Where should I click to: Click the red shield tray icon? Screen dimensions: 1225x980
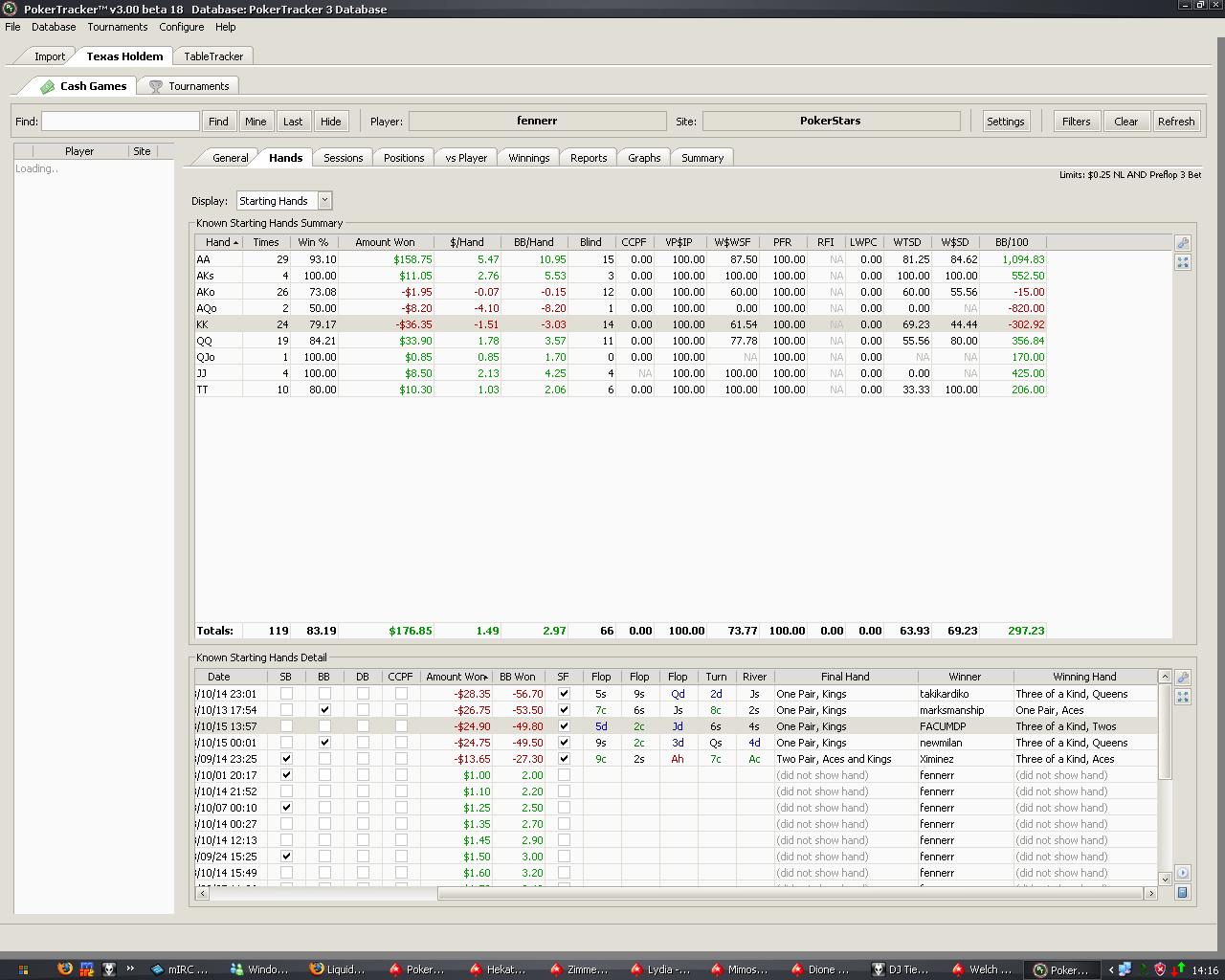pos(1160,969)
